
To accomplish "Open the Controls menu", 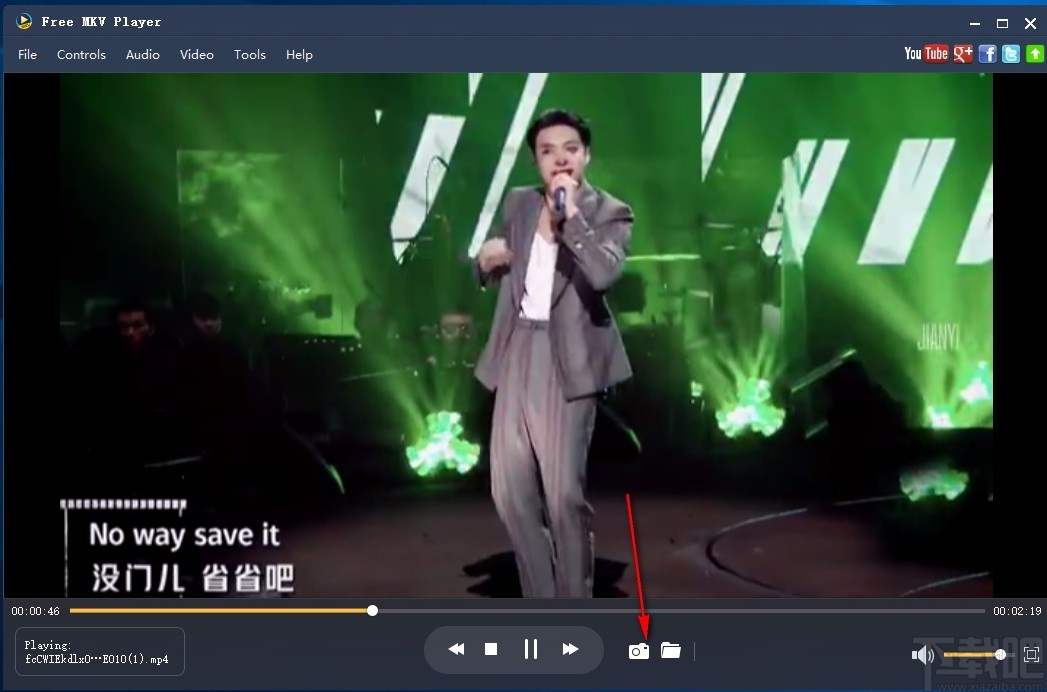I will [x=81, y=55].
